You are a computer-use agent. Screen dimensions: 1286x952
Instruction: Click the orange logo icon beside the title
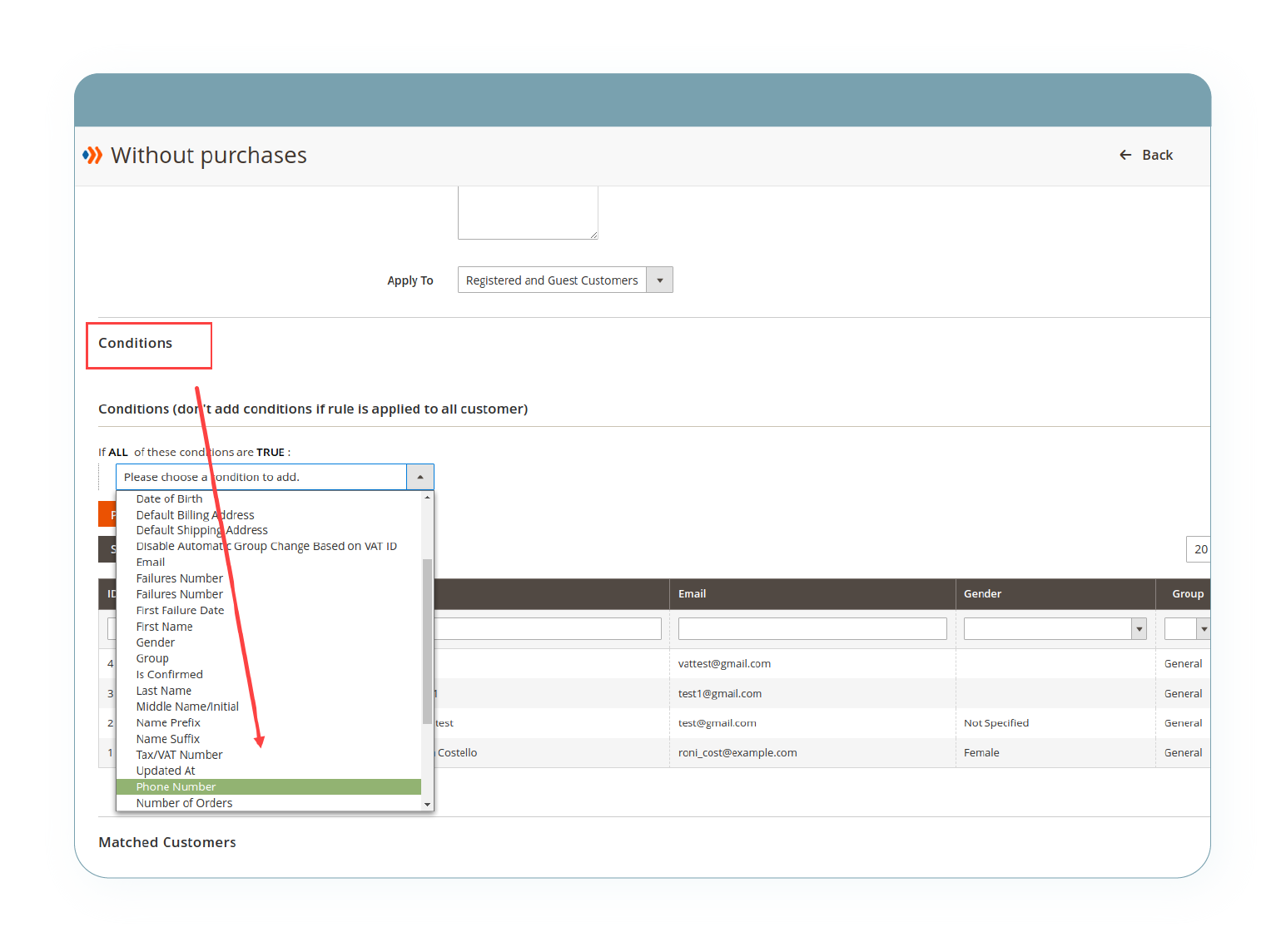pyautogui.click(x=92, y=156)
